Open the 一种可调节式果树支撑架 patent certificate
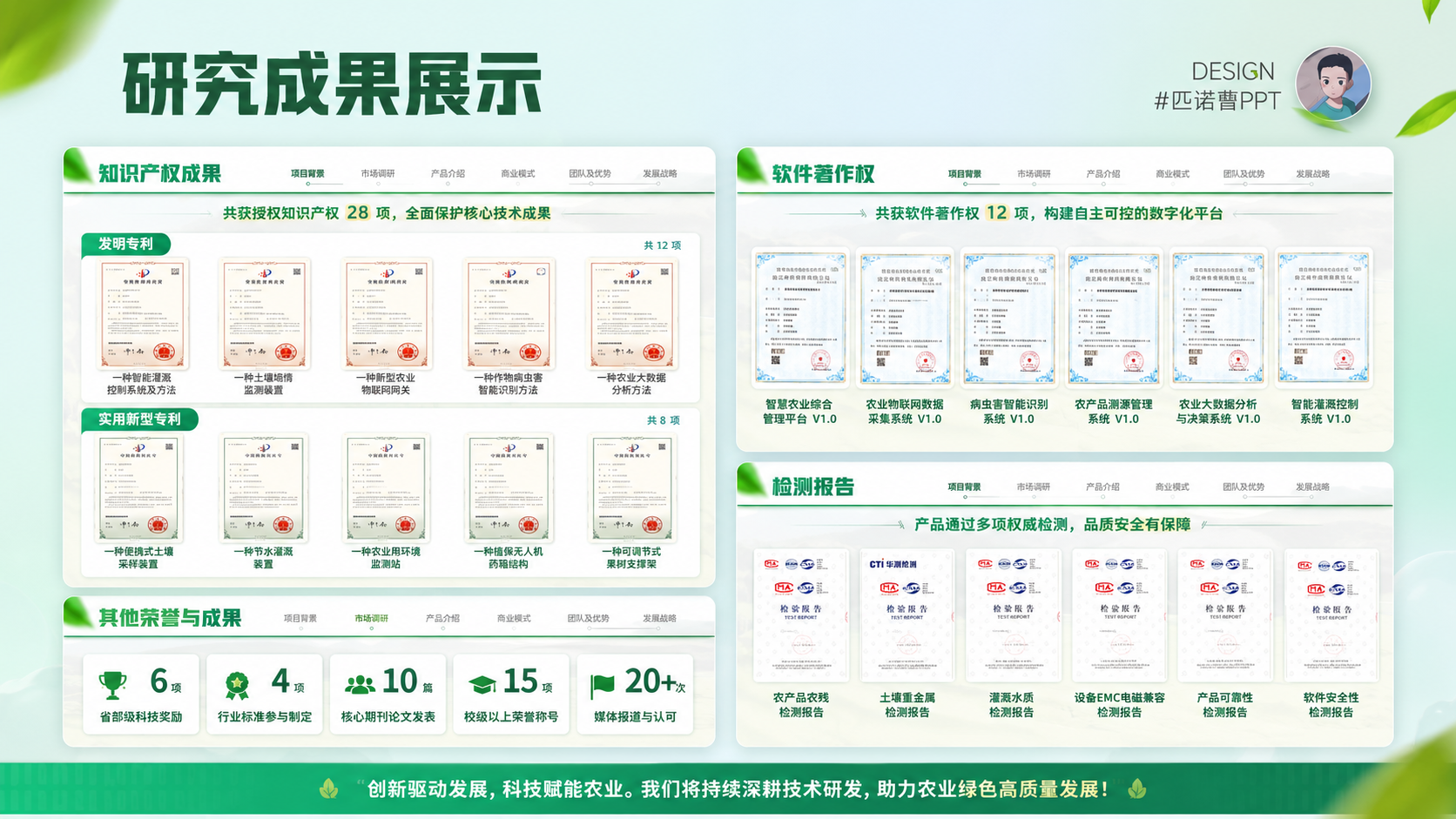 coord(631,488)
